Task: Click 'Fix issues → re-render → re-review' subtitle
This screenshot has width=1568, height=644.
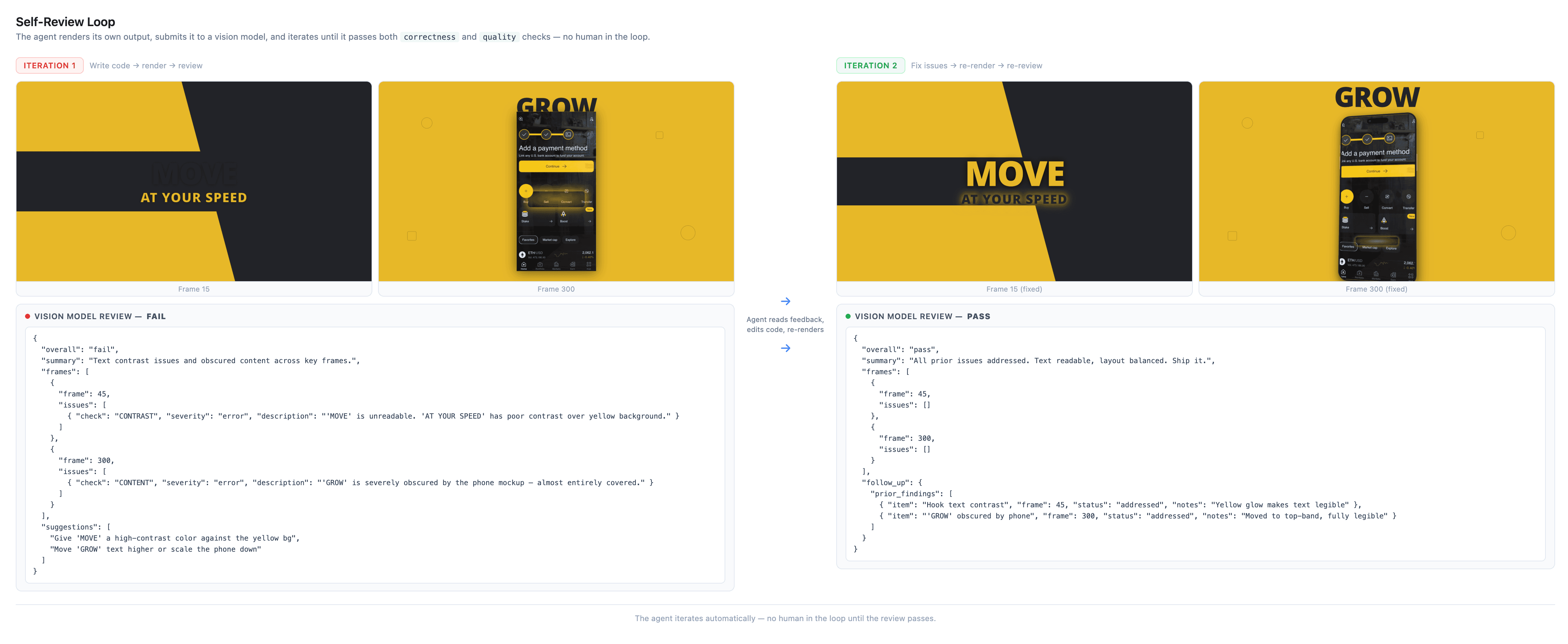Action: tap(976, 66)
